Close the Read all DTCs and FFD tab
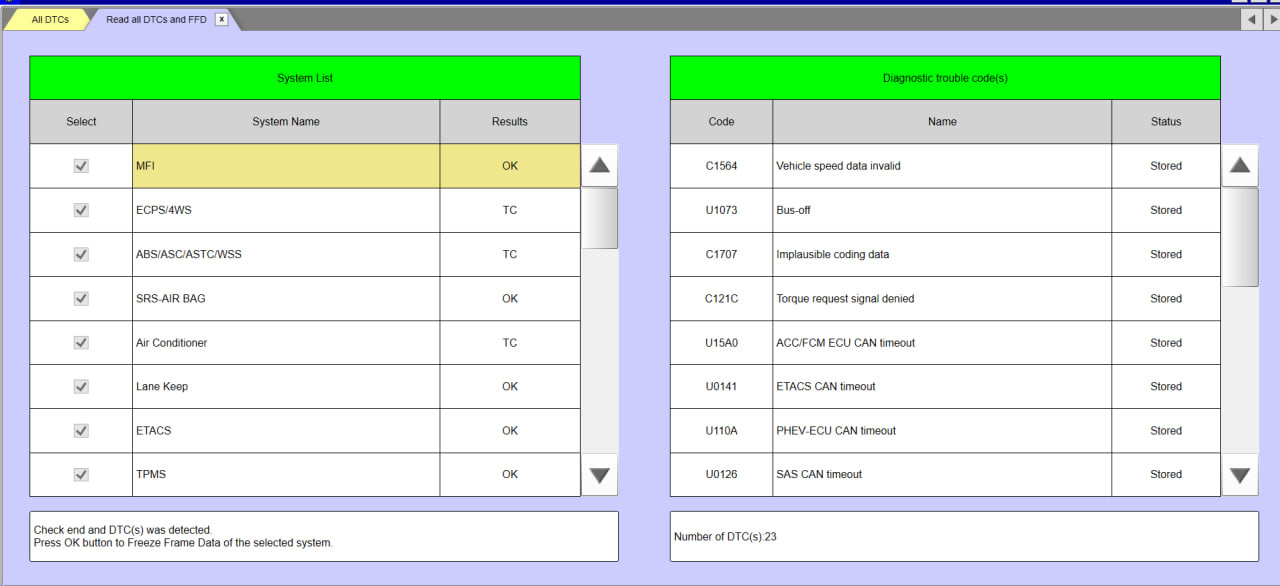 221,19
